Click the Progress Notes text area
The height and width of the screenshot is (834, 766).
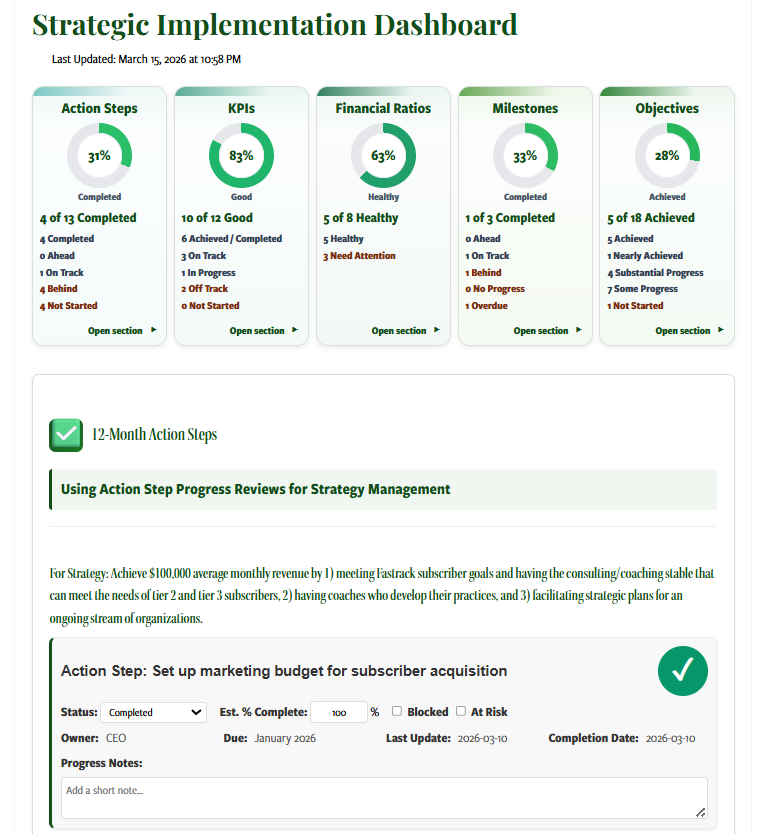click(384, 798)
